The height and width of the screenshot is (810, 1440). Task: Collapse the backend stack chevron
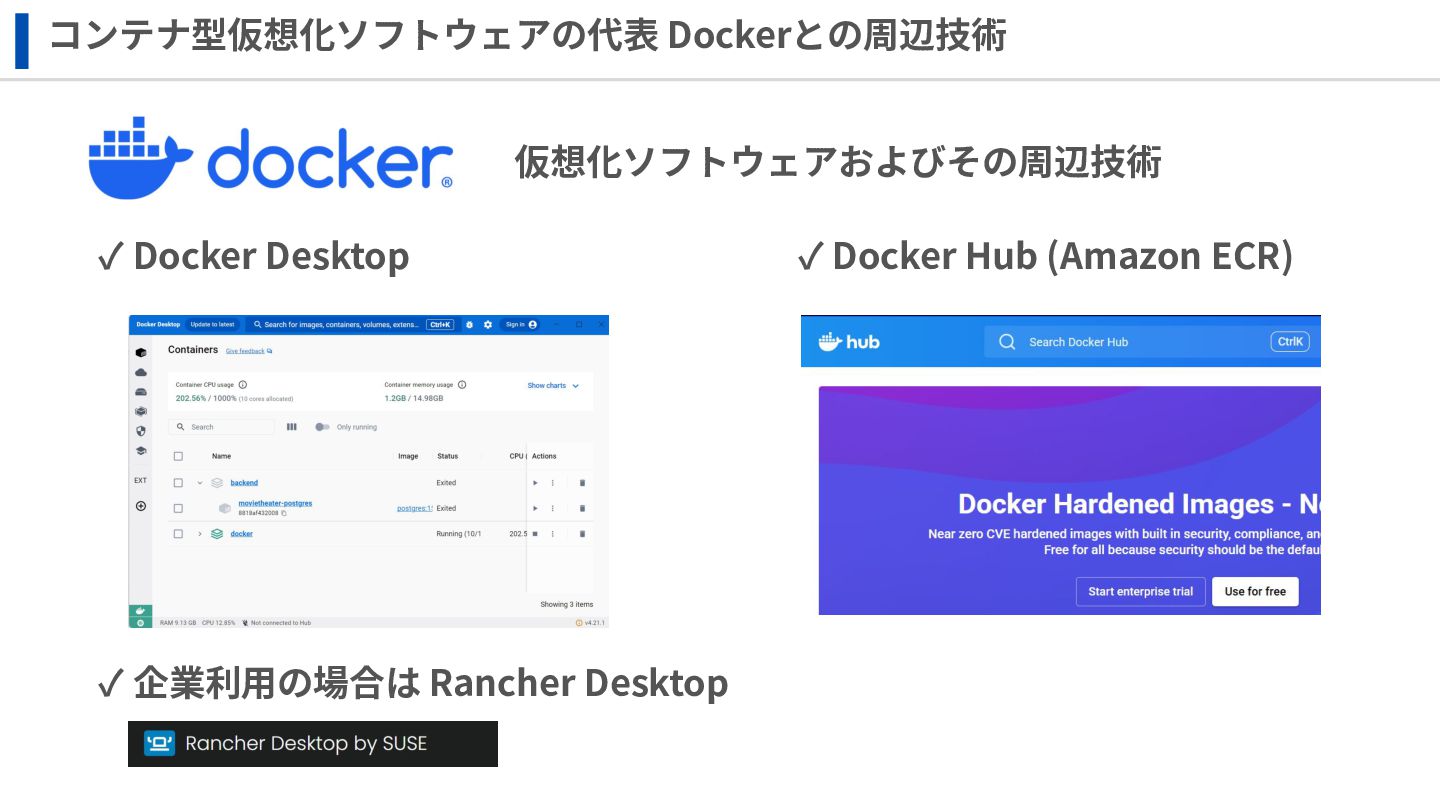(x=199, y=483)
